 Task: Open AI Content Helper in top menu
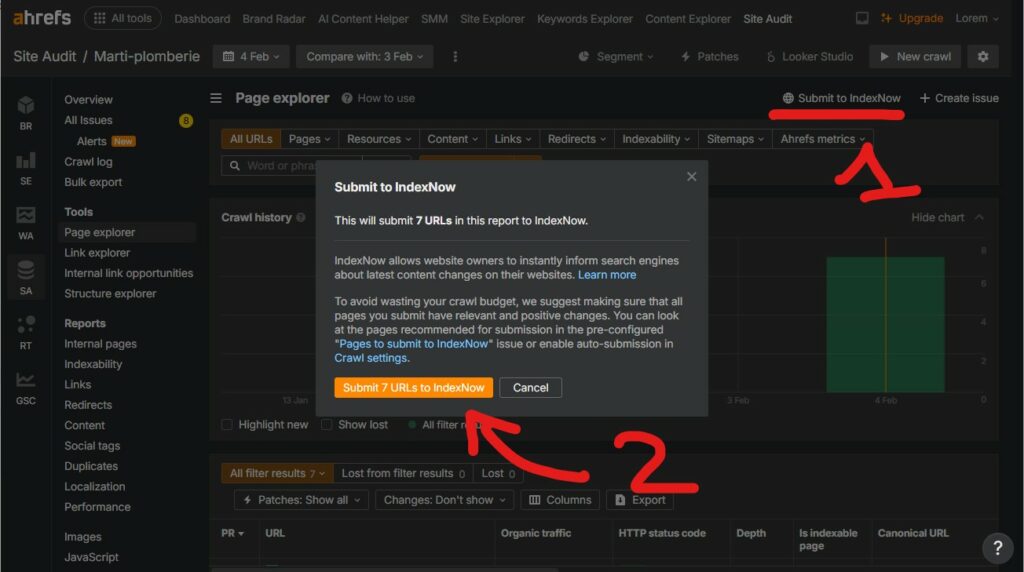click(x=363, y=19)
